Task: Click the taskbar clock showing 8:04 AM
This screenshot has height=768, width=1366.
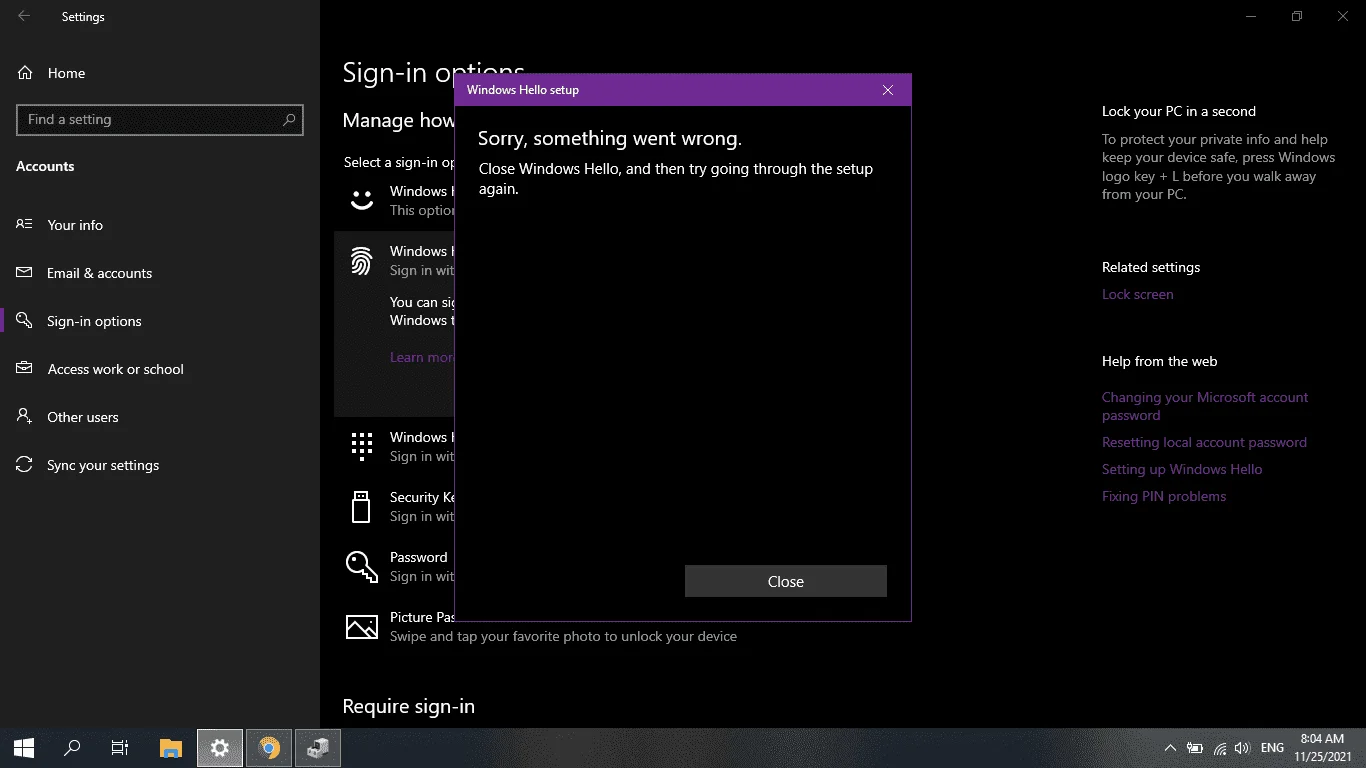Action: [x=1322, y=748]
